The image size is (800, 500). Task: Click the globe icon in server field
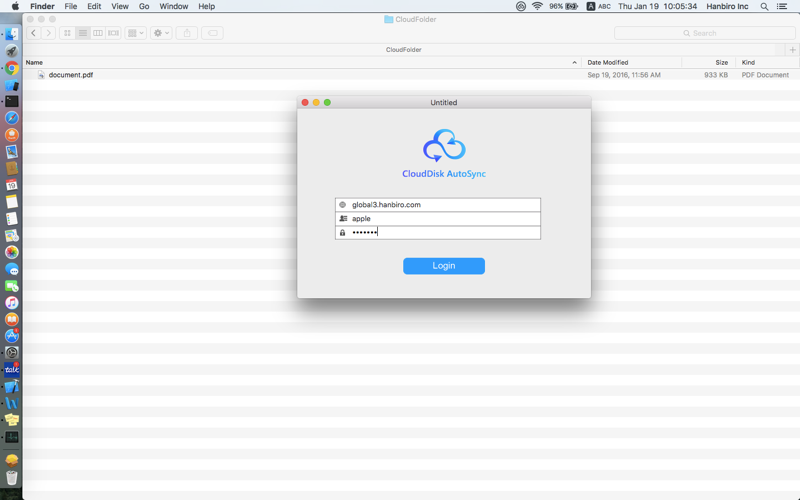coord(342,205)
